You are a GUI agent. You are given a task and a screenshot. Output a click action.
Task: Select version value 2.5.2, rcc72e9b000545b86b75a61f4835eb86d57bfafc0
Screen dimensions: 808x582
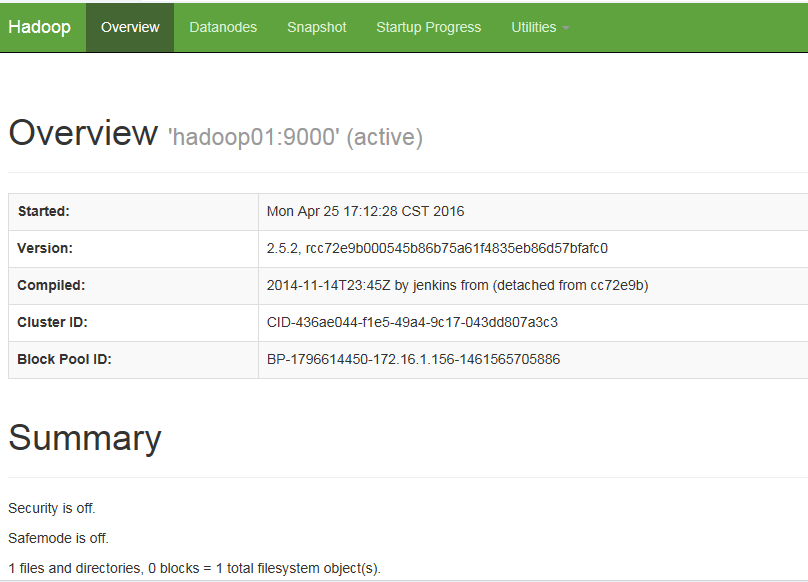tap(437, 248)
